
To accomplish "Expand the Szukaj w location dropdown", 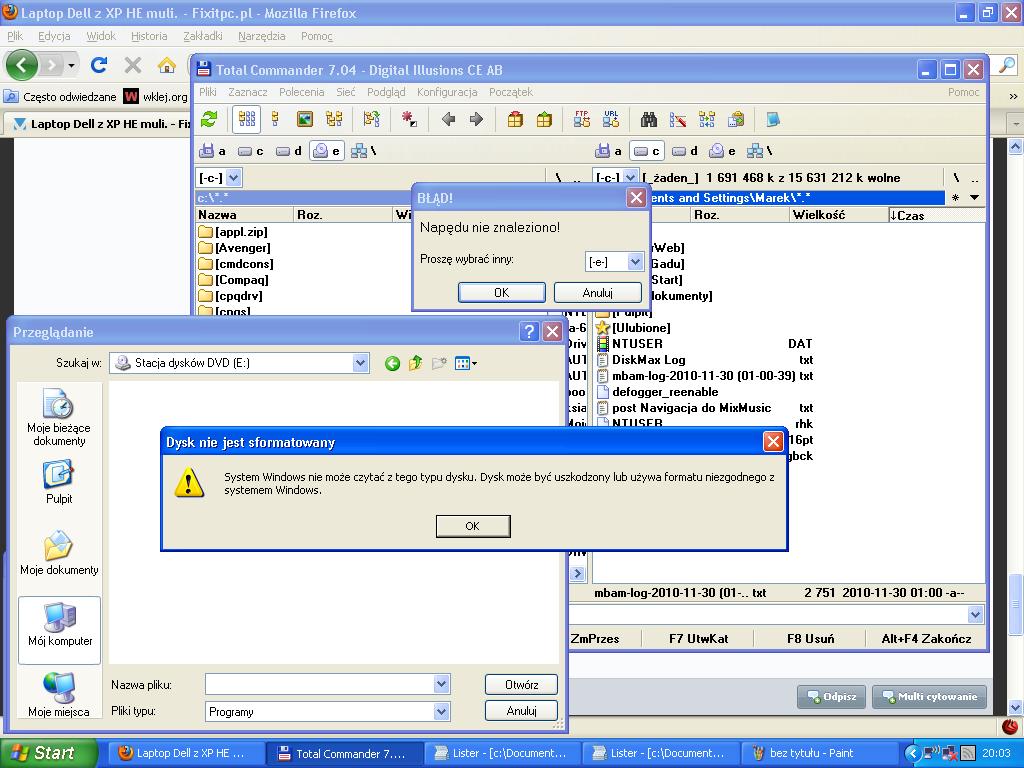I will pyautogui.click(x=360, y=363).
